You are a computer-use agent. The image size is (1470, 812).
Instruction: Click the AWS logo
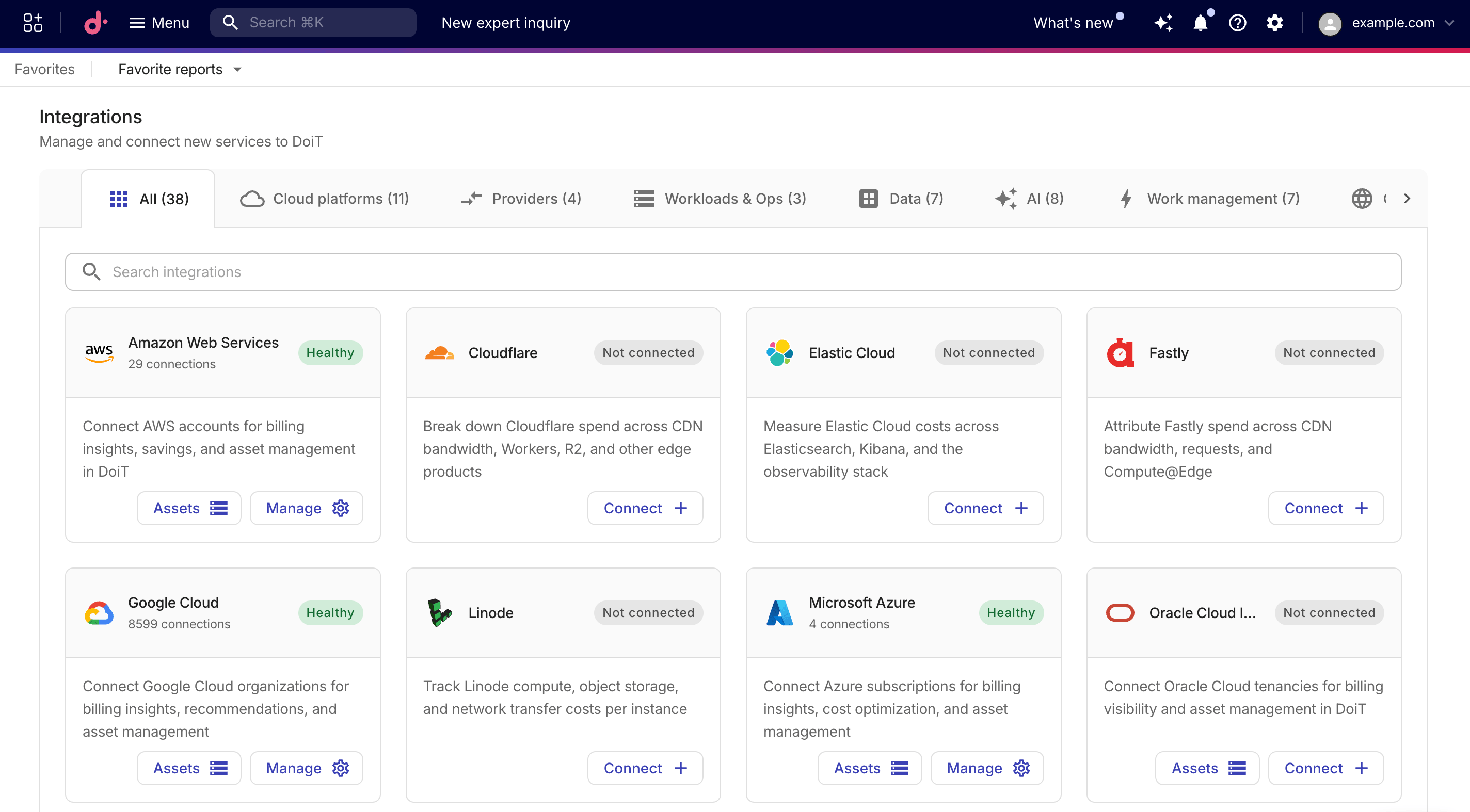tap(99, 353)
